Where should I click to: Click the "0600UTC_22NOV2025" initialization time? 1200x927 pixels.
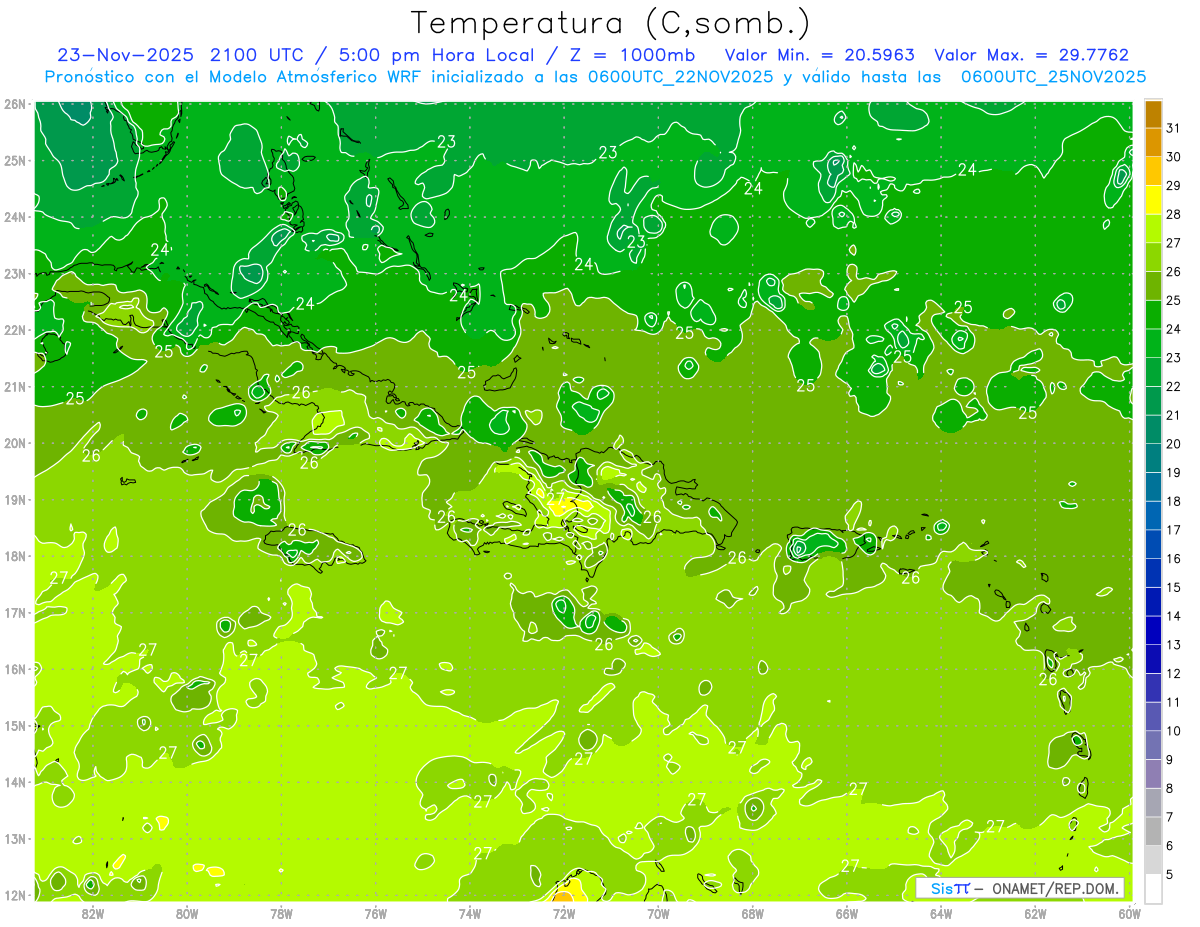pyautogui.click(x=682, y=77)
